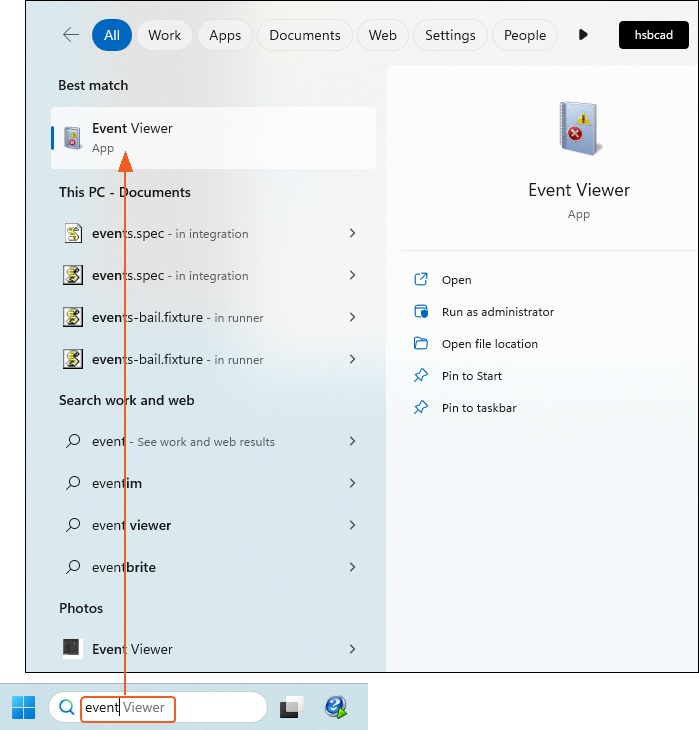699x730 pixels.
Task: Open Task View on the taskbar
Action: [291, 707]
